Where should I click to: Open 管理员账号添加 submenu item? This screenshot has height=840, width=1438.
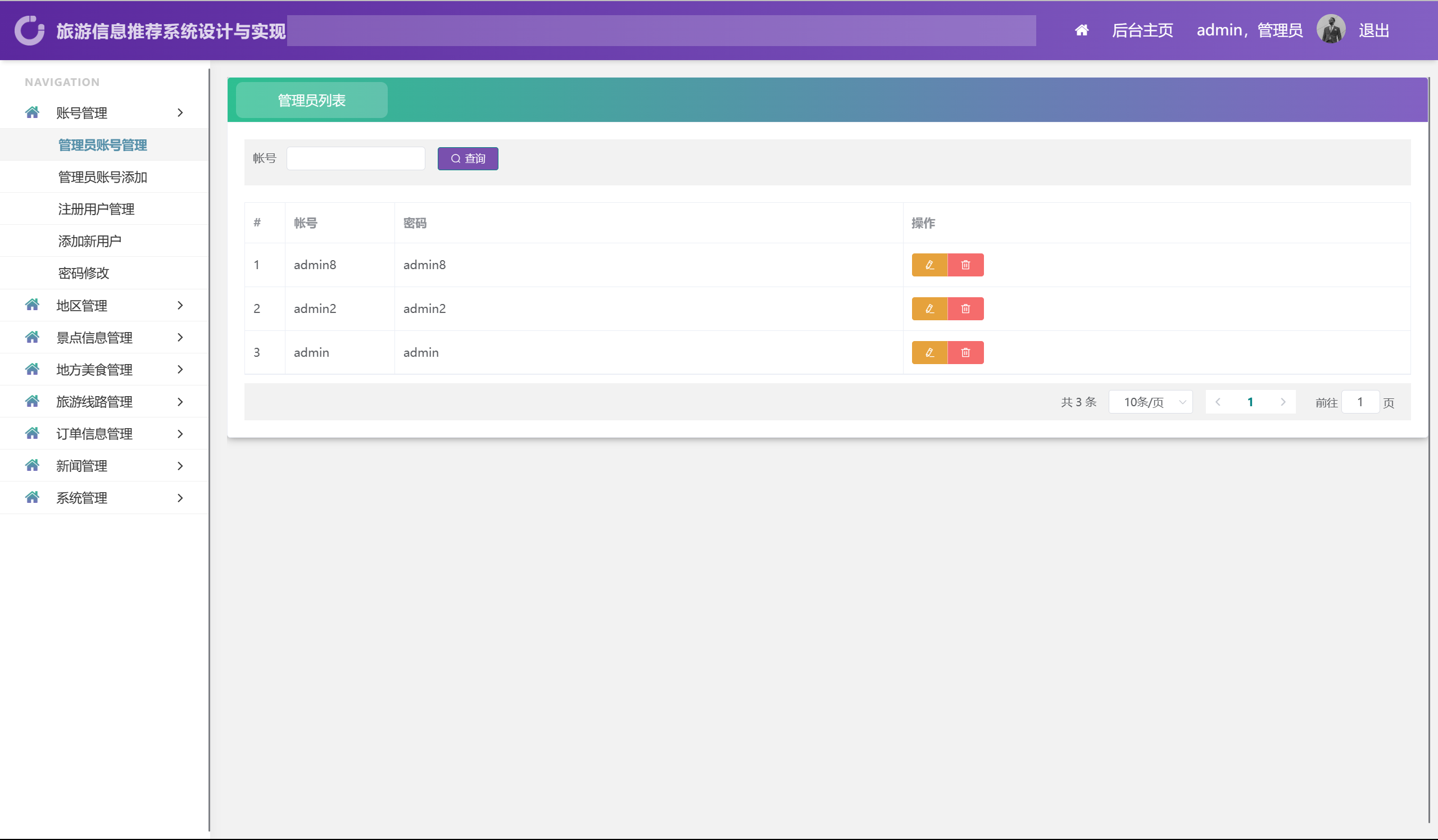[103, 177]
